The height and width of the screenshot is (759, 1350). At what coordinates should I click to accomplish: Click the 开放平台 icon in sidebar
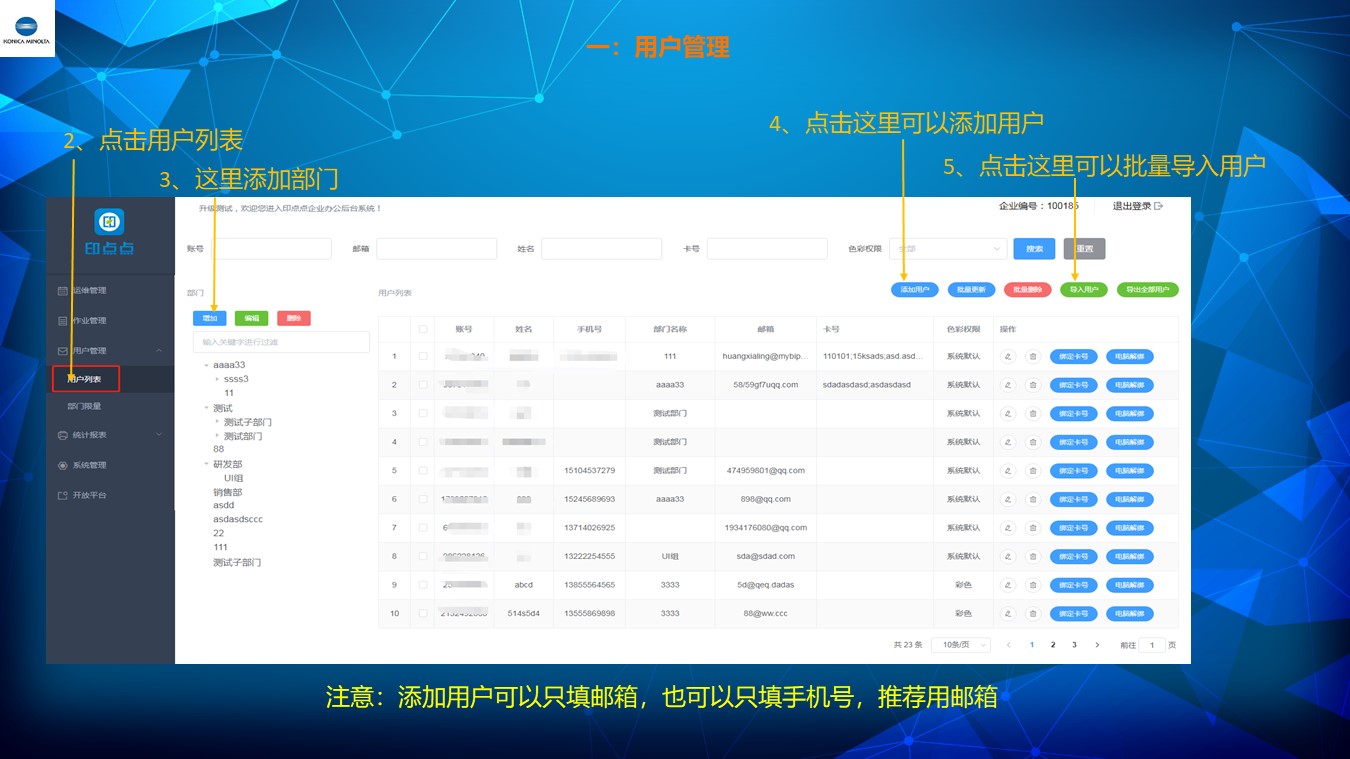(63, 495)
